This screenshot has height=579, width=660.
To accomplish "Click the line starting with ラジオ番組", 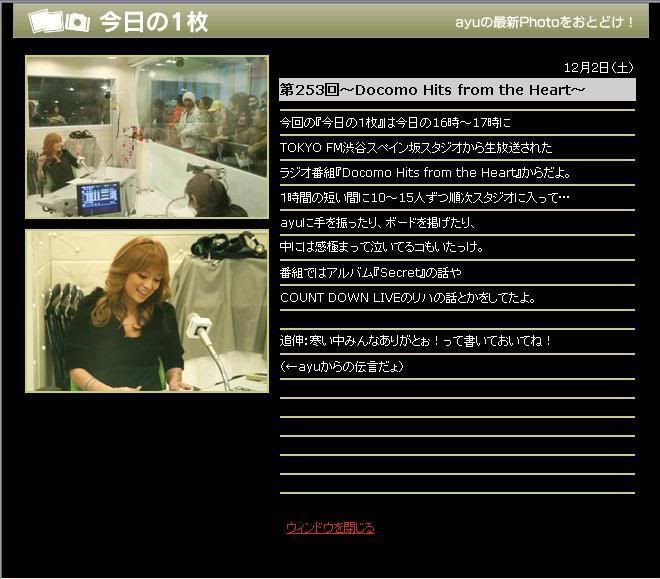I will coord(425,172).
